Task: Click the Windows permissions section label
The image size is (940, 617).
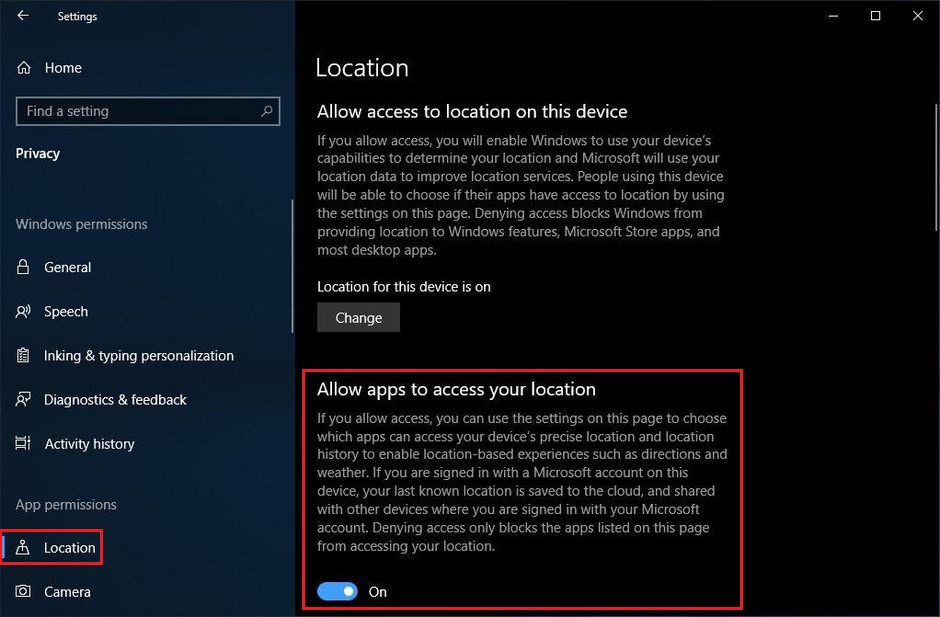Action: click(82, 224)
